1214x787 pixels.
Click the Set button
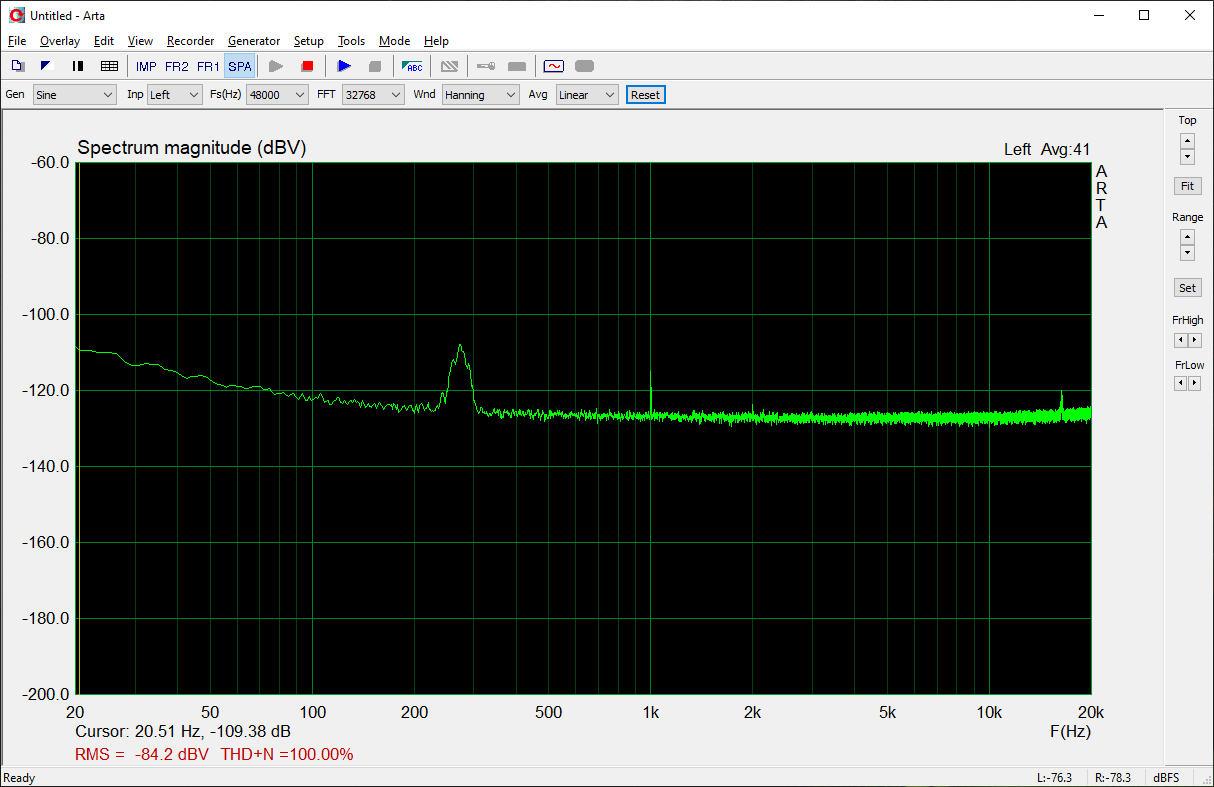click(1187, 288)
